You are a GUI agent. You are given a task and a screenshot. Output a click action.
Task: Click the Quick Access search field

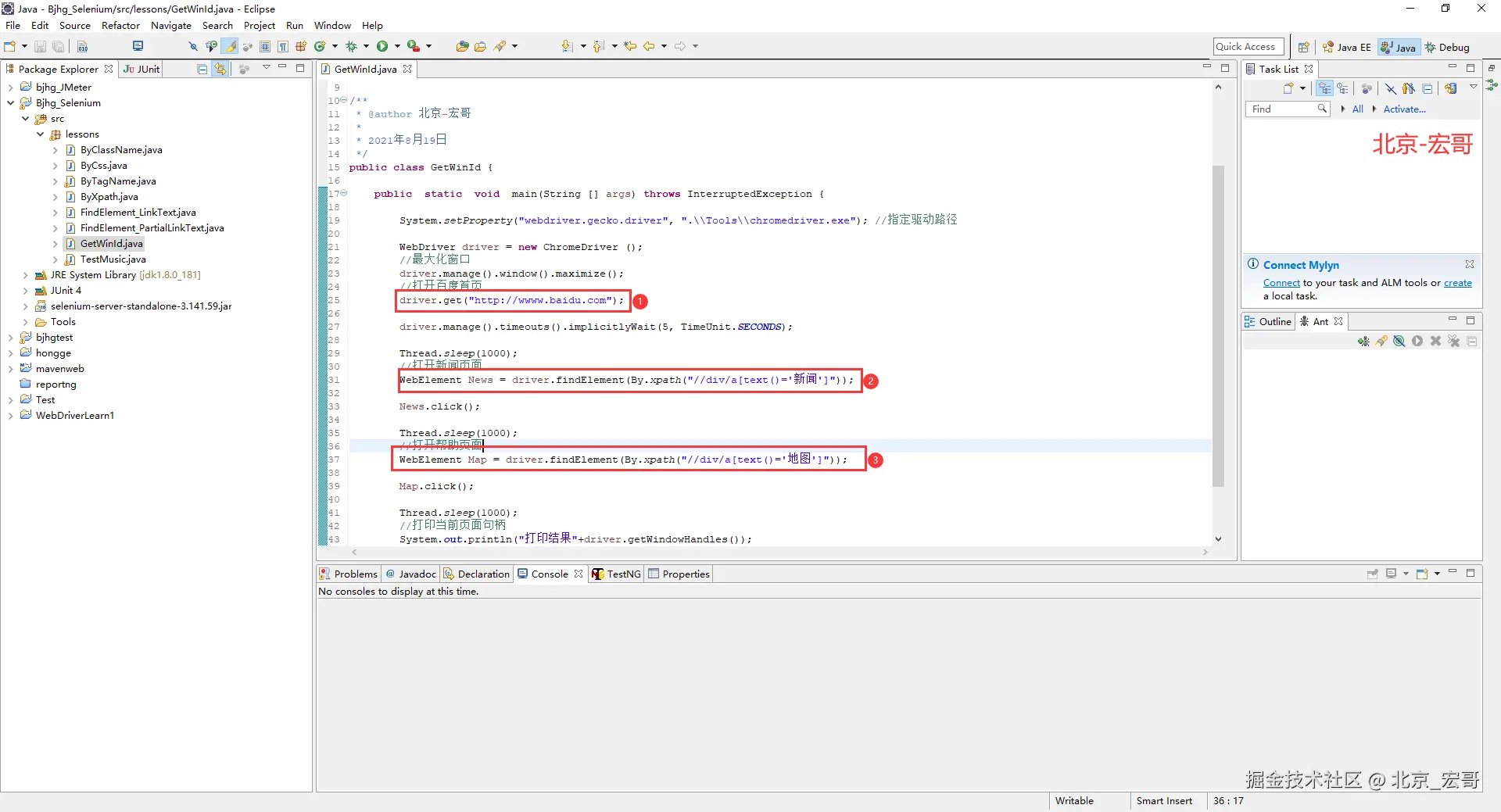pos(1248,47)
